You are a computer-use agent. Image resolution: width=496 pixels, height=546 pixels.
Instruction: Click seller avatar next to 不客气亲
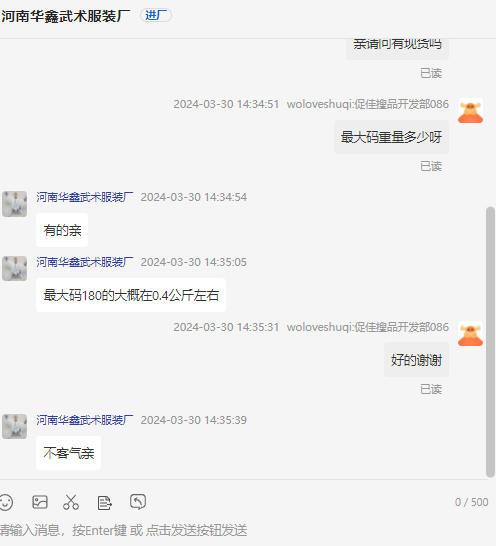click(15, 426)
